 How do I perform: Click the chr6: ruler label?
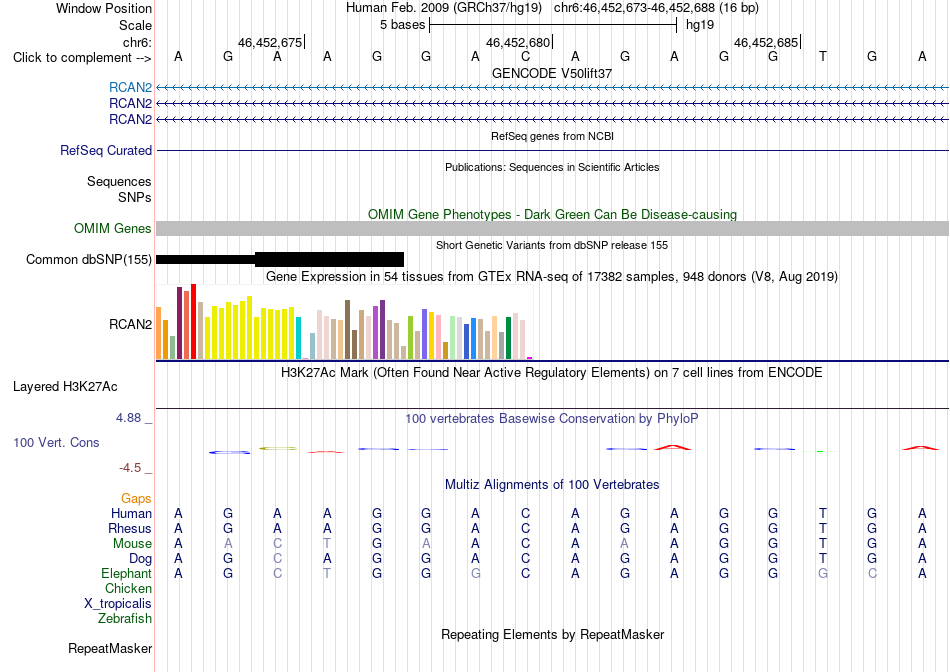tap(137, 42)
